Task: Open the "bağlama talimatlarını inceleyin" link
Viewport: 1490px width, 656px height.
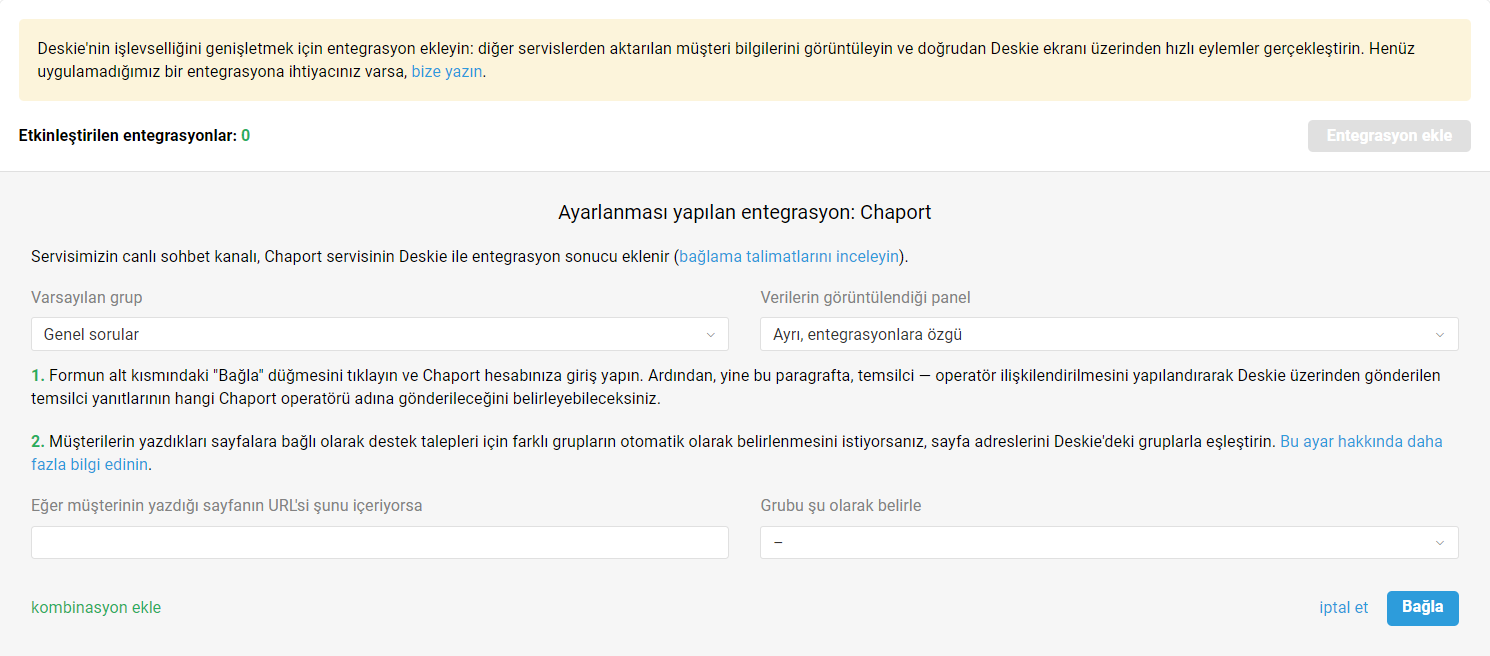Action: [789, 256]
